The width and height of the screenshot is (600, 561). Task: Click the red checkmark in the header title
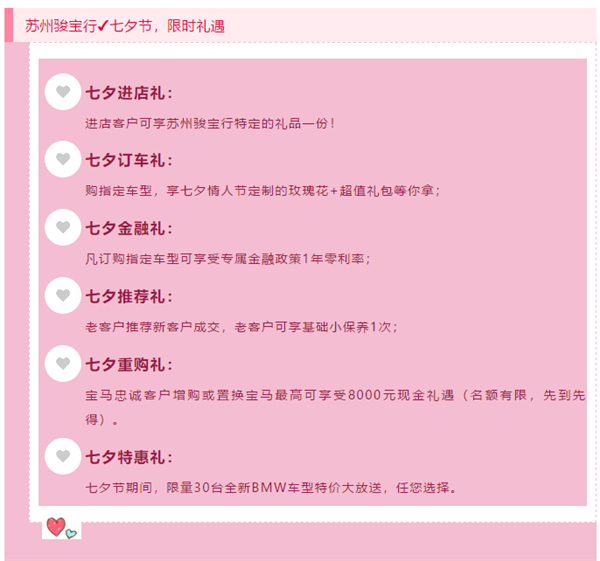point(103,26)
